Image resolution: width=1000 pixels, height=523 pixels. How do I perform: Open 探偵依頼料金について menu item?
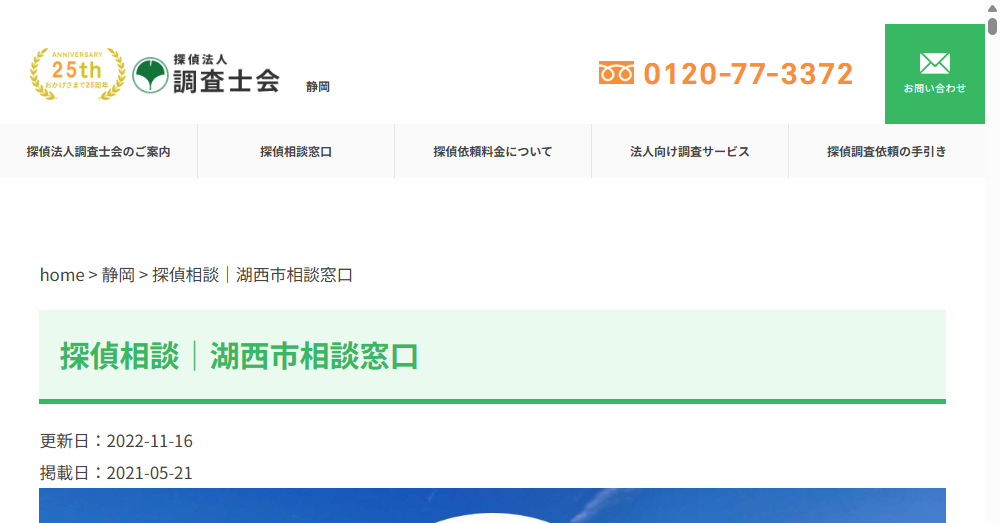click(492, 152)
